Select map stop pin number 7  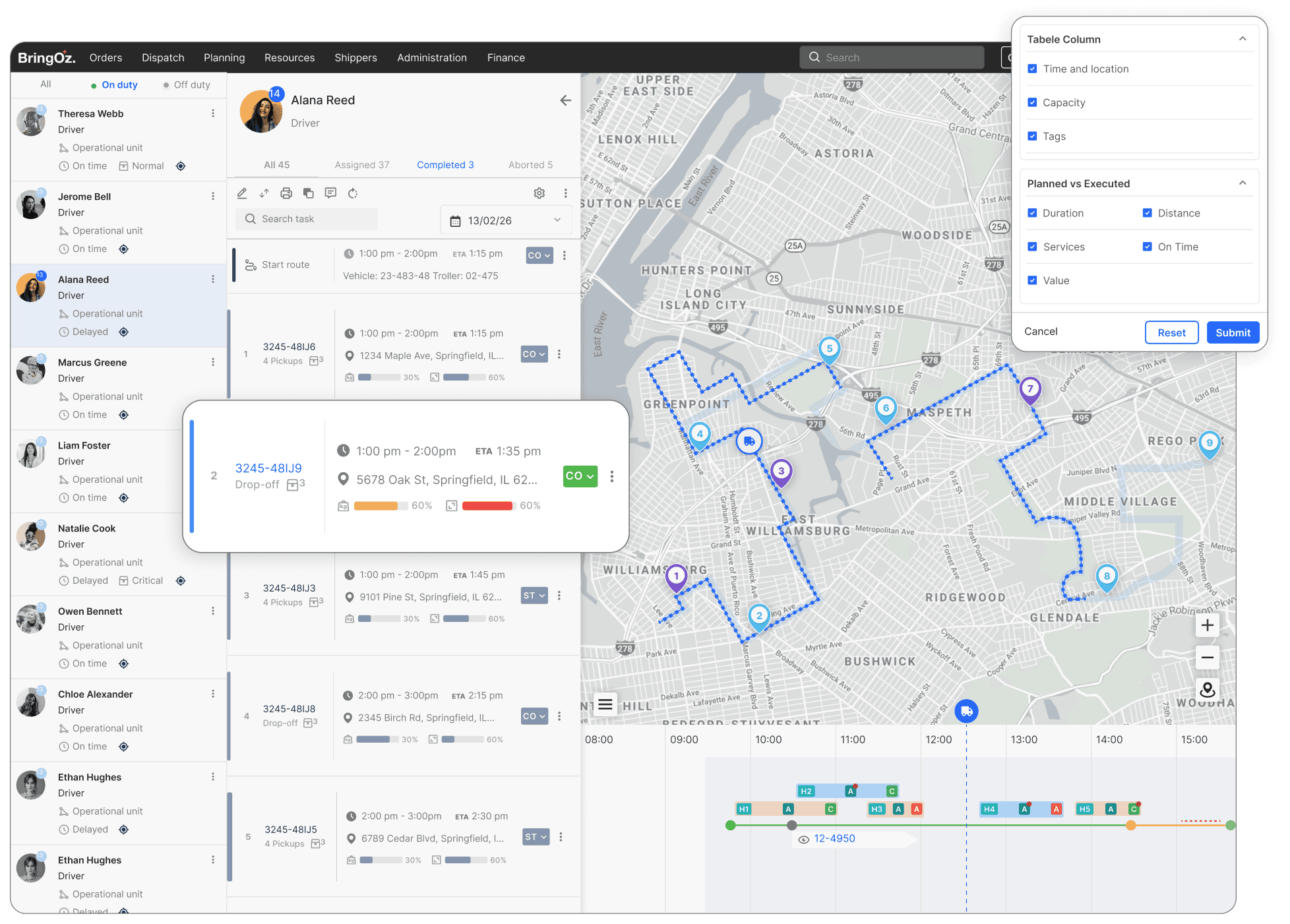(x=1030, y=390)
